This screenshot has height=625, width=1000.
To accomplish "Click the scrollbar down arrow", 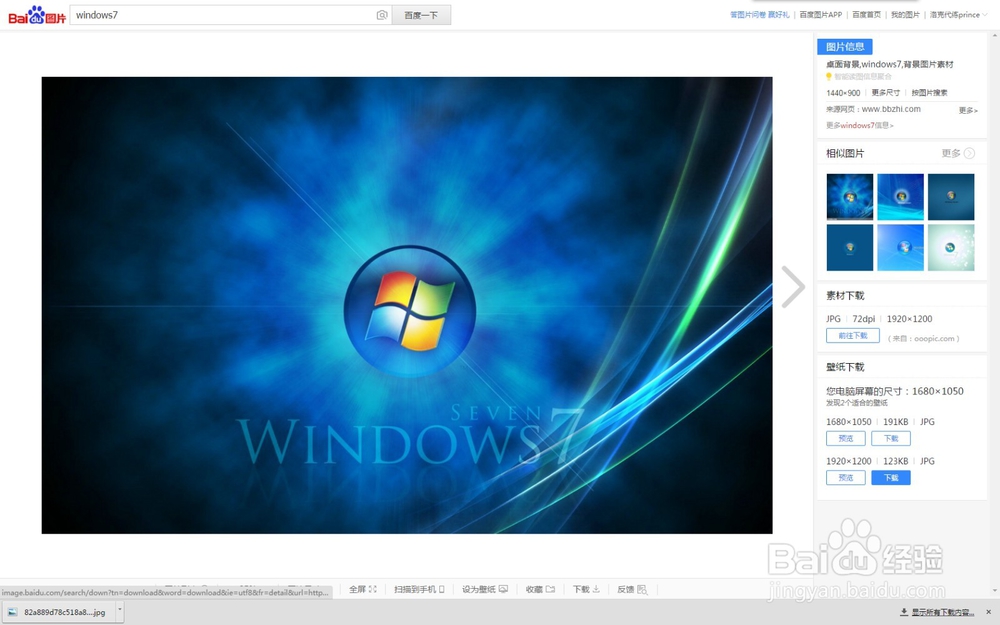I will click(x=995, y=591).
